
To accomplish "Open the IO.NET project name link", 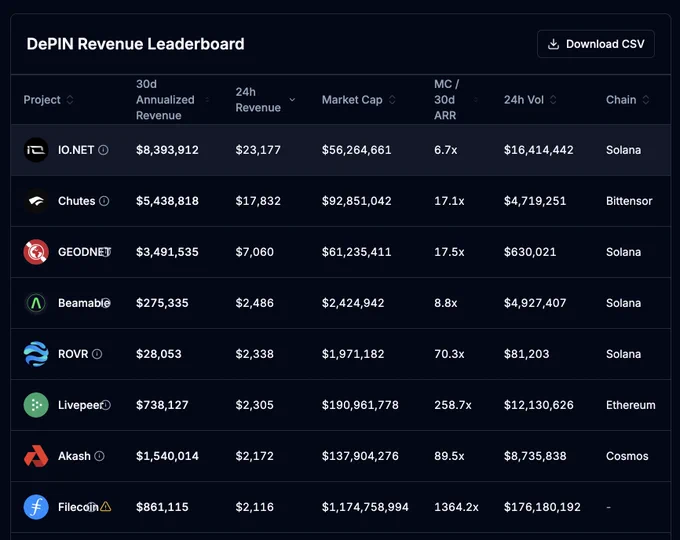I will point(76,150).
